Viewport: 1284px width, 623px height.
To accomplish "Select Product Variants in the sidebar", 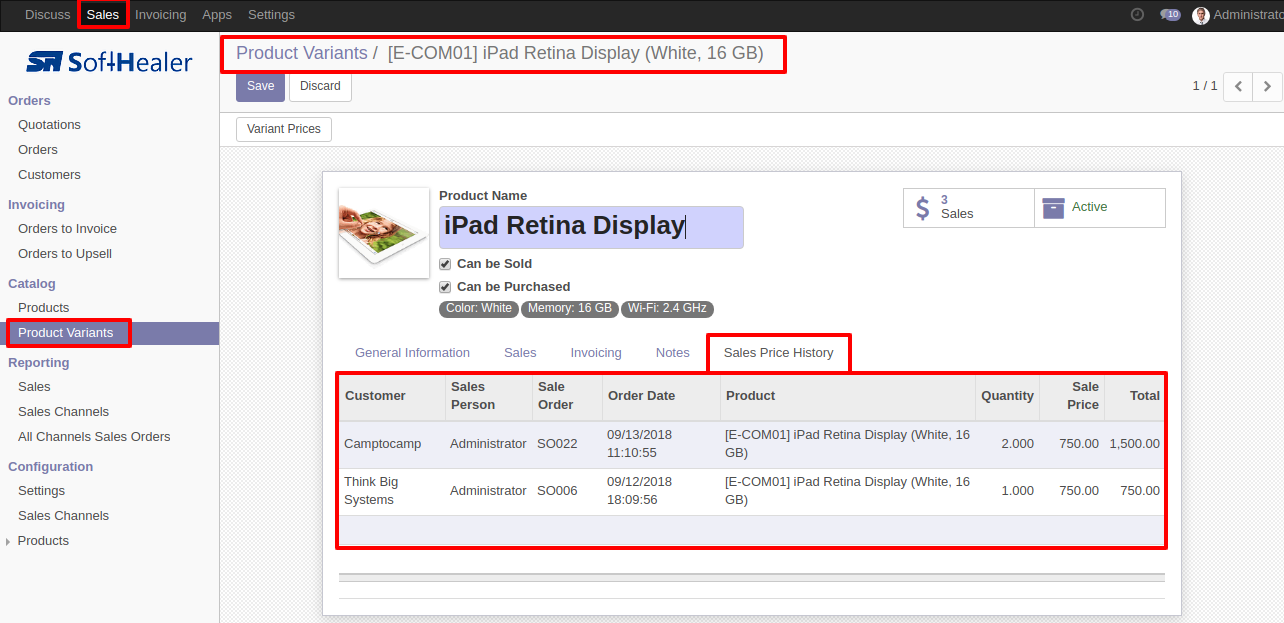I will tap(66, 333).
